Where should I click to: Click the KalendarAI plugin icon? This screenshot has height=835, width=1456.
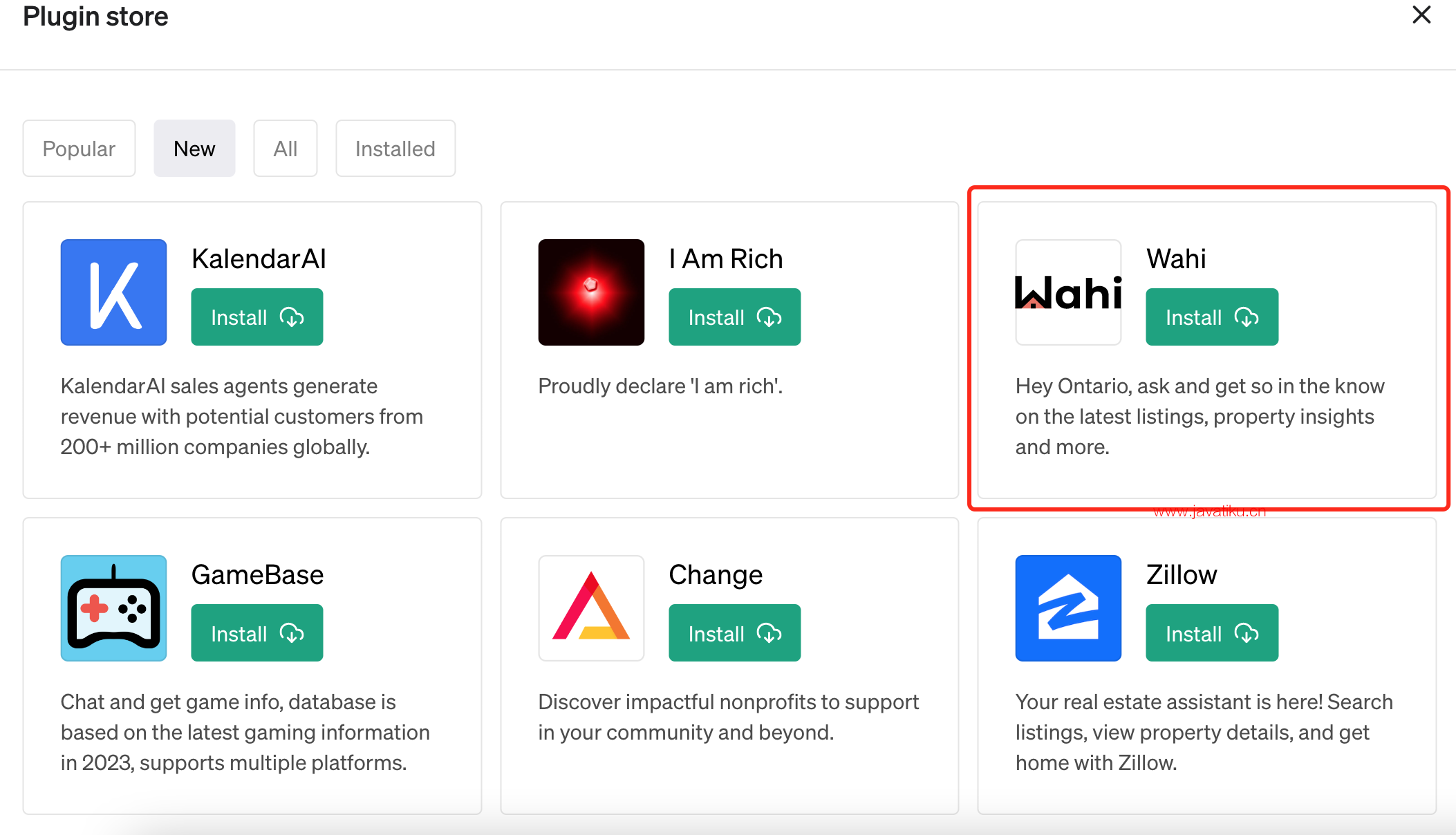(x=112, y=292)
